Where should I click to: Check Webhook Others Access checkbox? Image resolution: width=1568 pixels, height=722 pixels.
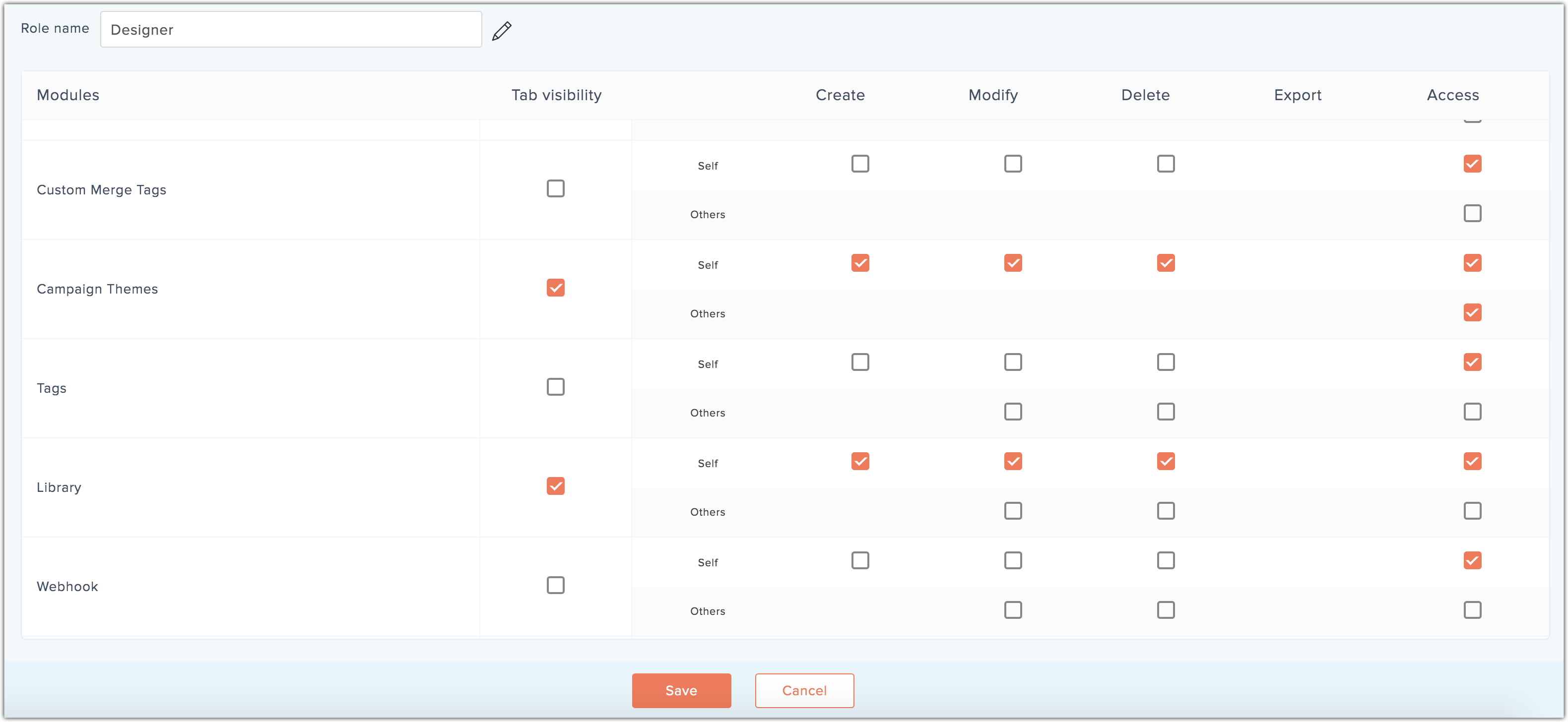pos(1472,610)
